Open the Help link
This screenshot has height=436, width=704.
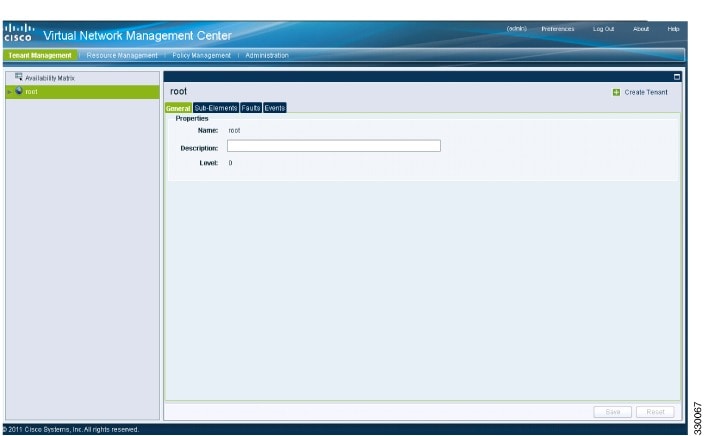pos(673,29)
